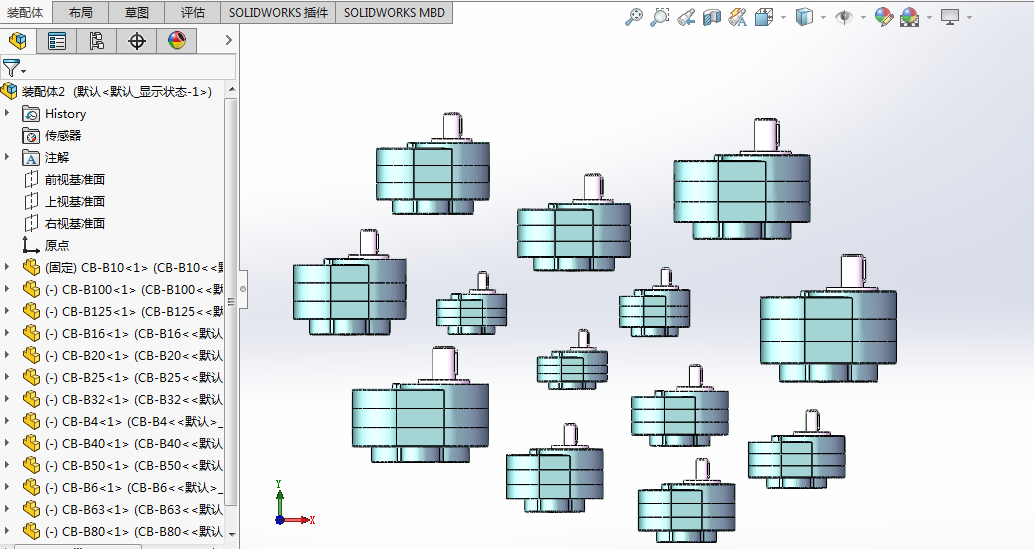Select CB-B63<1> component
Screen dimensions: 1034x549
[x=133, y=509]
